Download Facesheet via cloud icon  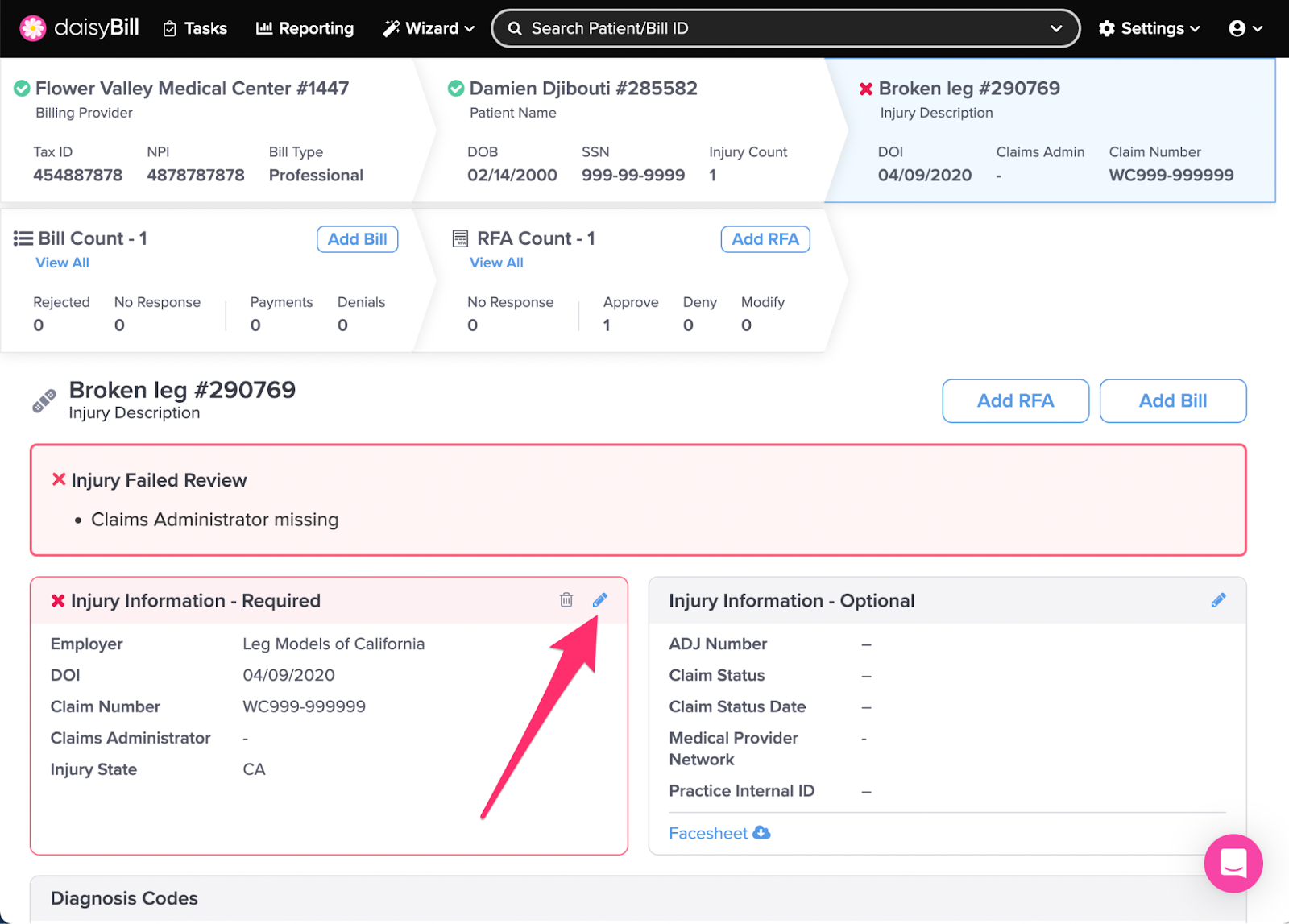761,833
